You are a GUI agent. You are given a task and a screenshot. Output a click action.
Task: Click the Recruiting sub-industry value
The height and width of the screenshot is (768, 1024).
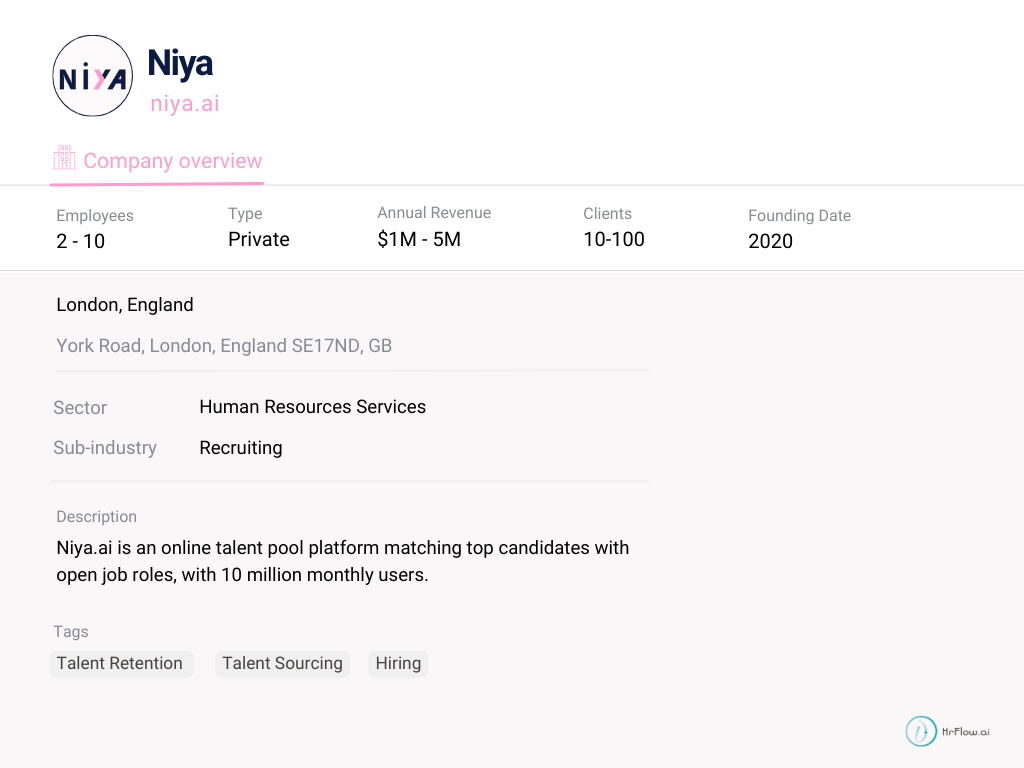tap(241, 447)
